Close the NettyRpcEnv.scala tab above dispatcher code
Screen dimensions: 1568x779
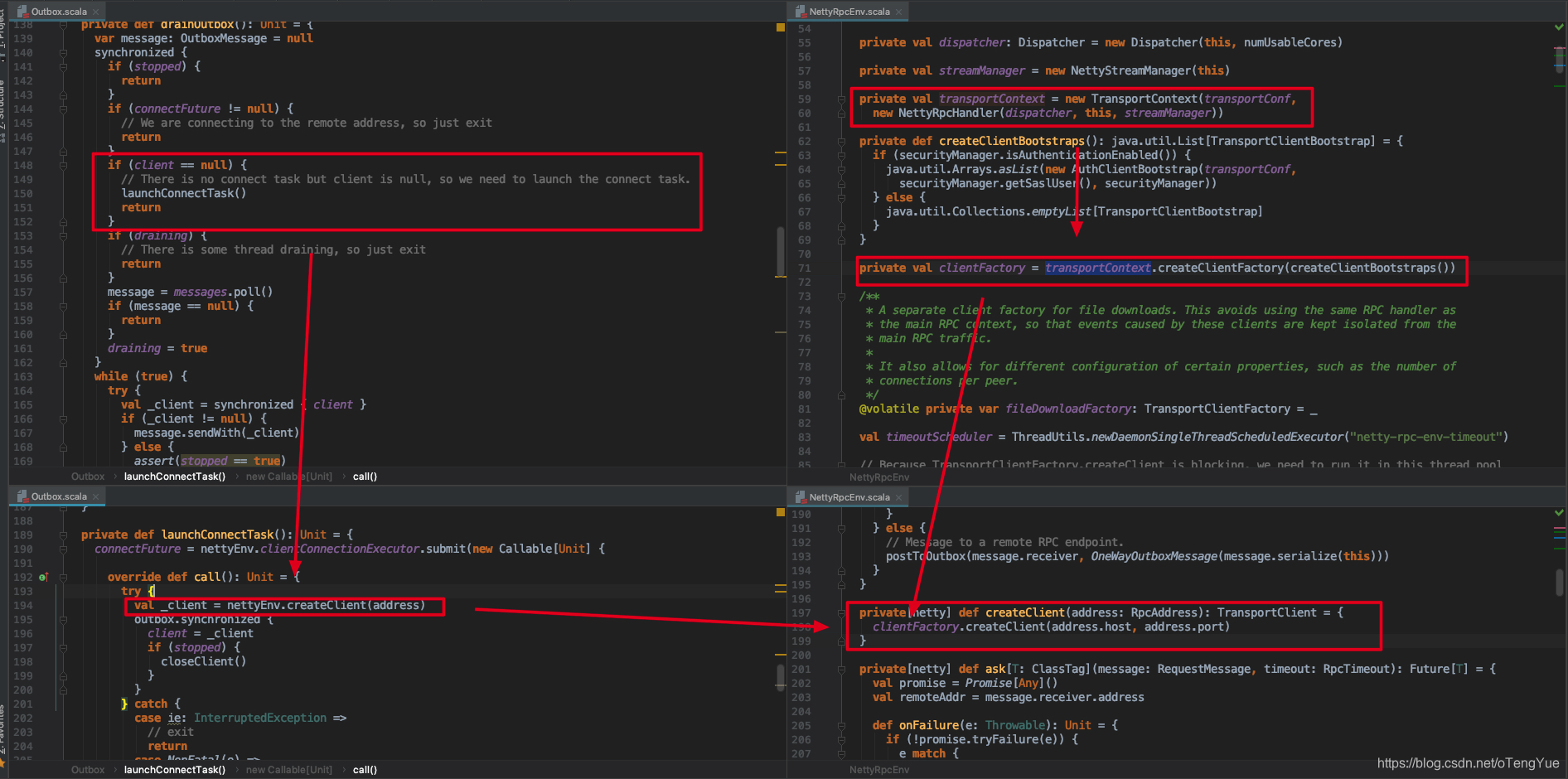(898, 12)
